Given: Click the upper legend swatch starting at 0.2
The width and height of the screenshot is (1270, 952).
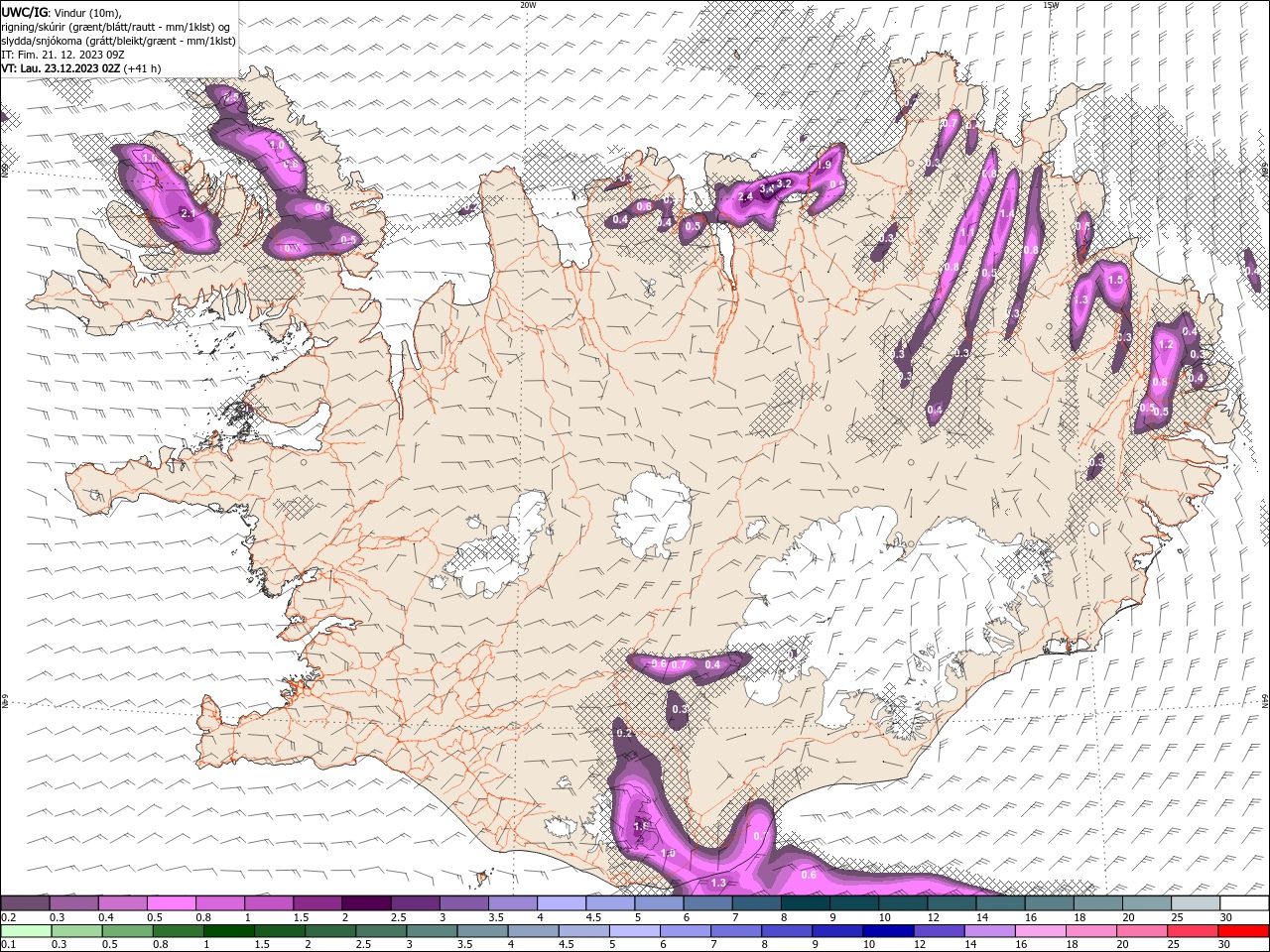Looking at the screenshot, I should (26, 903).
